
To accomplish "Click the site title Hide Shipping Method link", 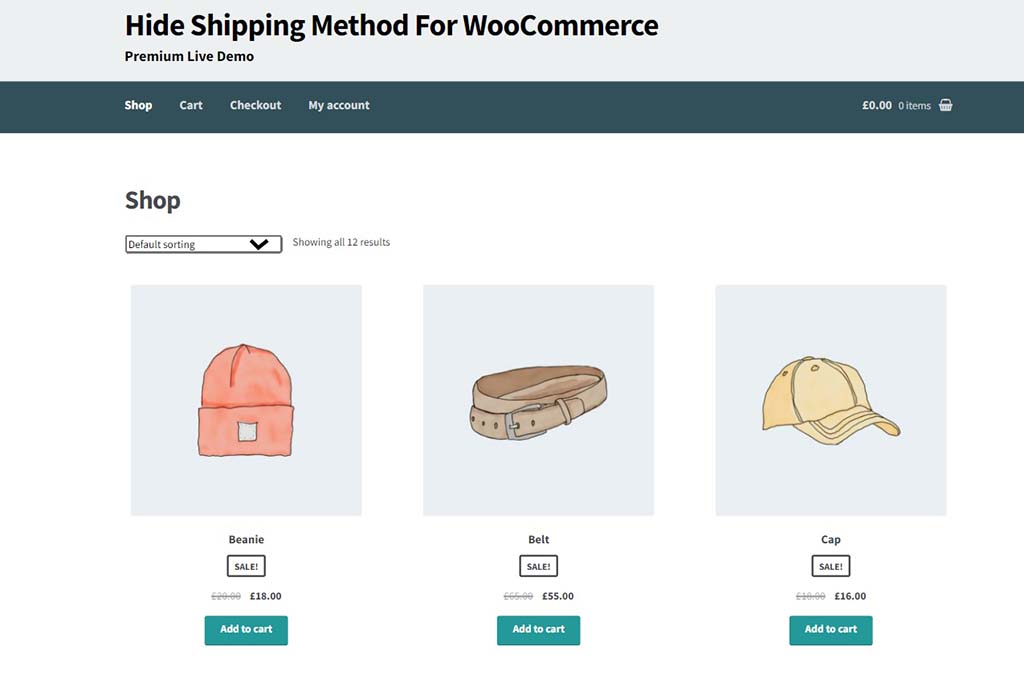I will click(391, 25).
